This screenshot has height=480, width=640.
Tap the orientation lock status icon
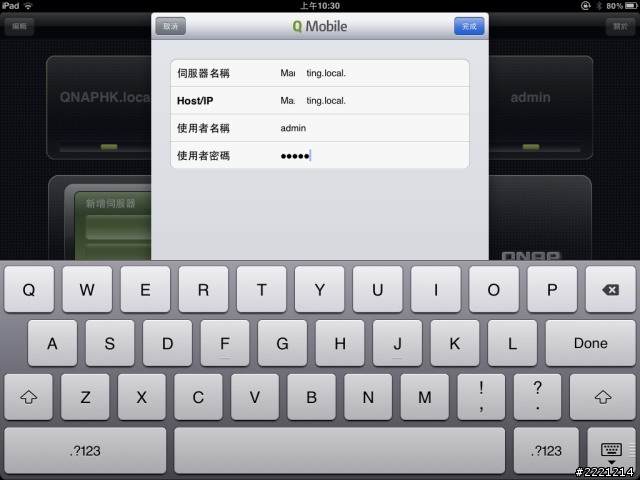point(585,6)
